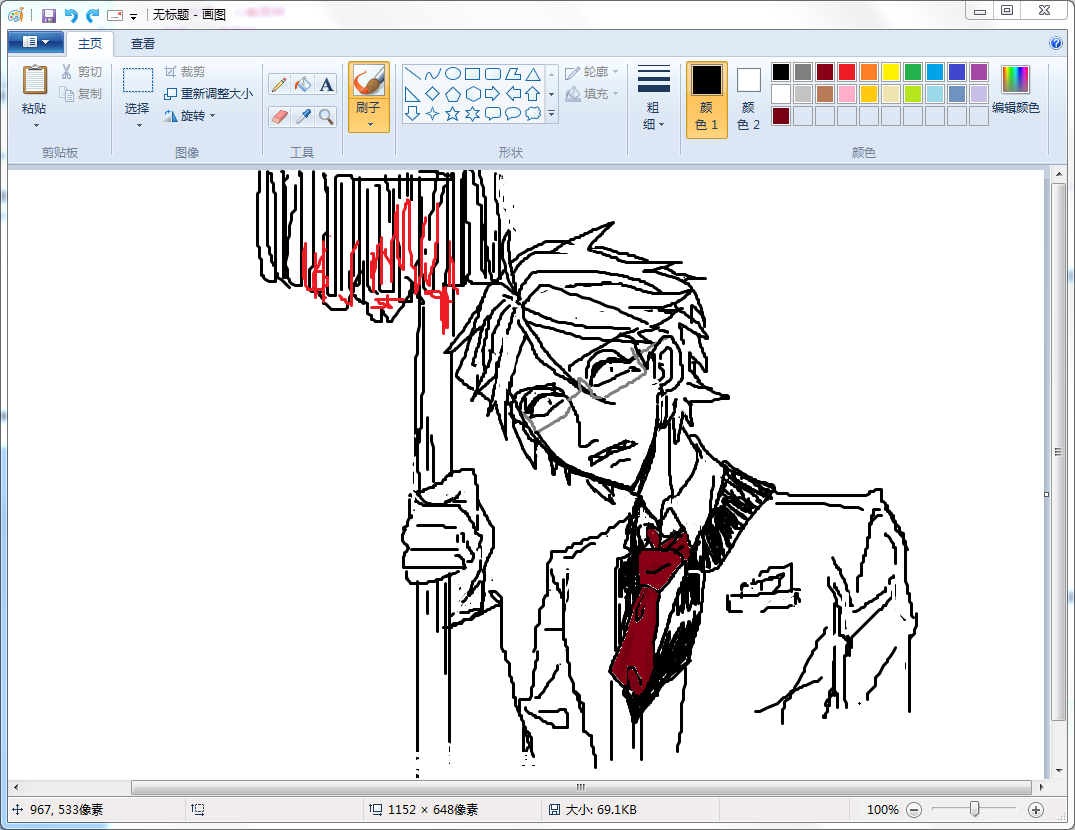
Task: Open the 旋转 rotate dropdown
Action: click(190, 116)
